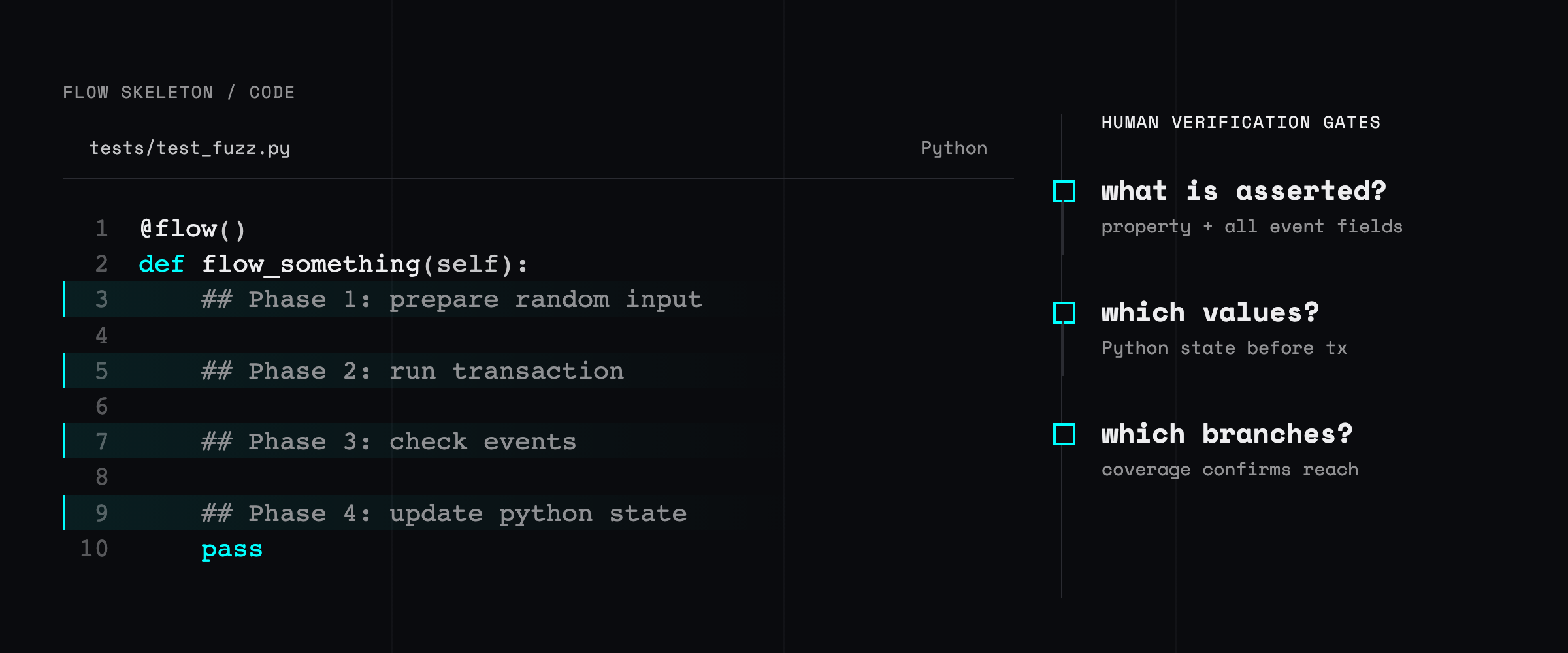
Task: Click 'flow_something(self):' function signature
Action: pos(365,264)
